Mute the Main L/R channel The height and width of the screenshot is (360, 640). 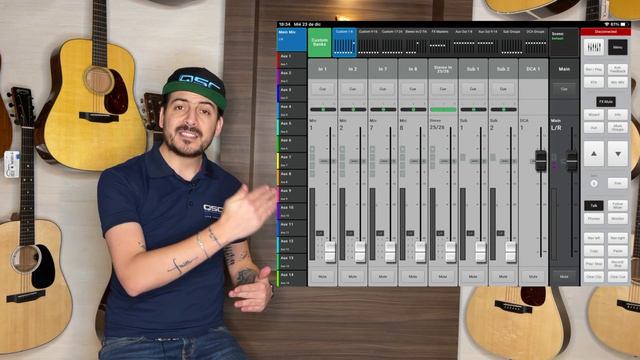pos(564,277)
